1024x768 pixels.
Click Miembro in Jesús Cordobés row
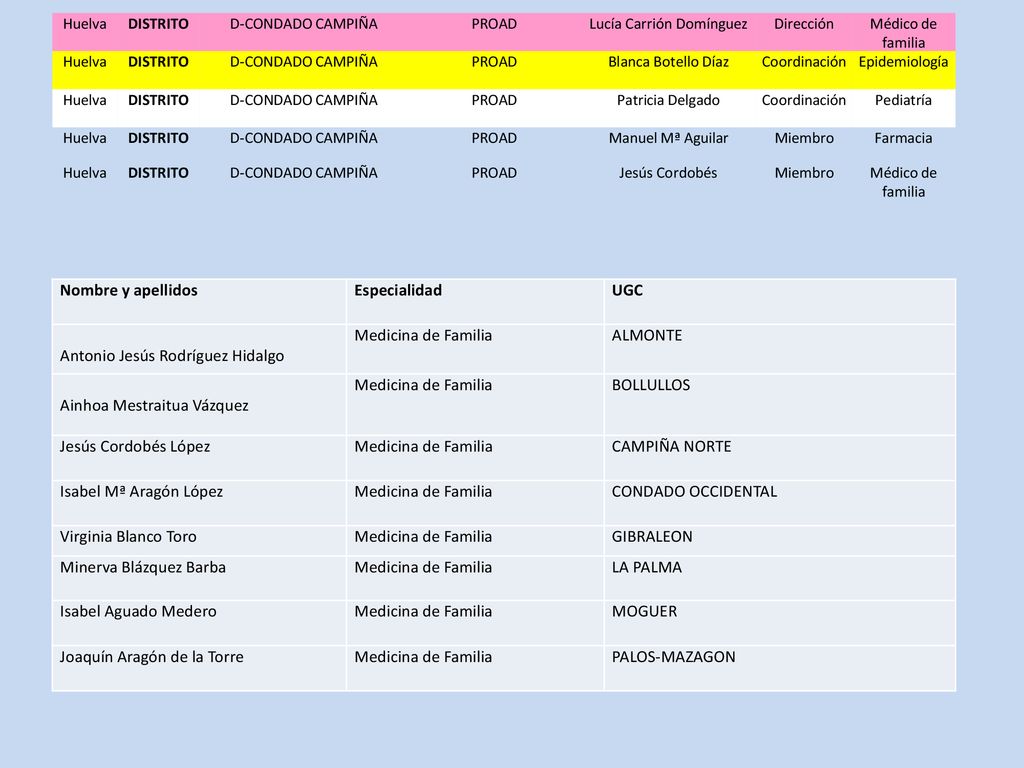click(x=803, y=173)
